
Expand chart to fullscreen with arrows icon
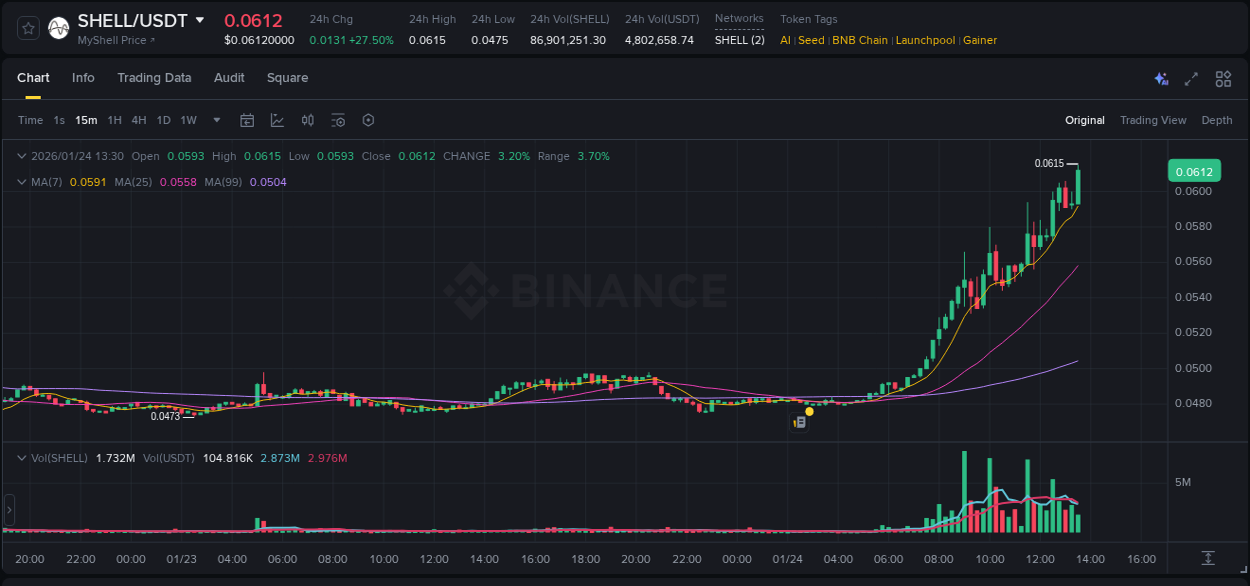(1191, 78)
